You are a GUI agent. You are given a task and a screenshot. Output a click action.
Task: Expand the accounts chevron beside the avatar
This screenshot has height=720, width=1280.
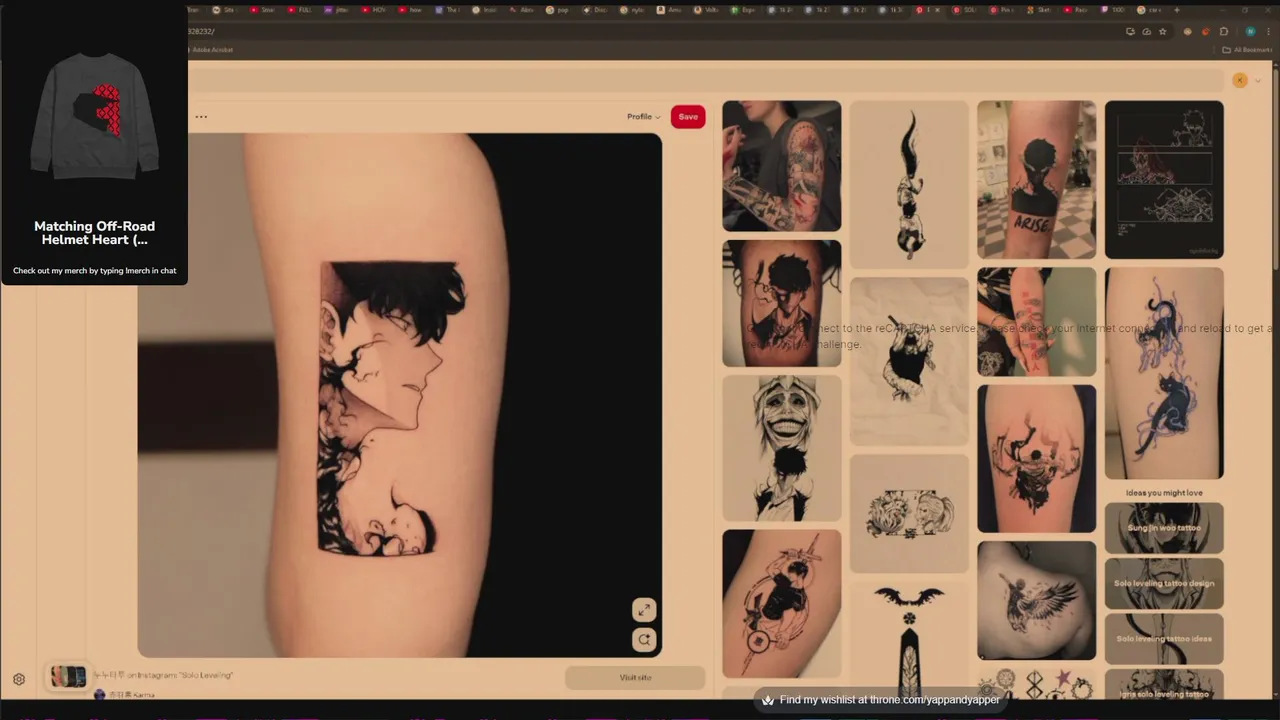1258,80
